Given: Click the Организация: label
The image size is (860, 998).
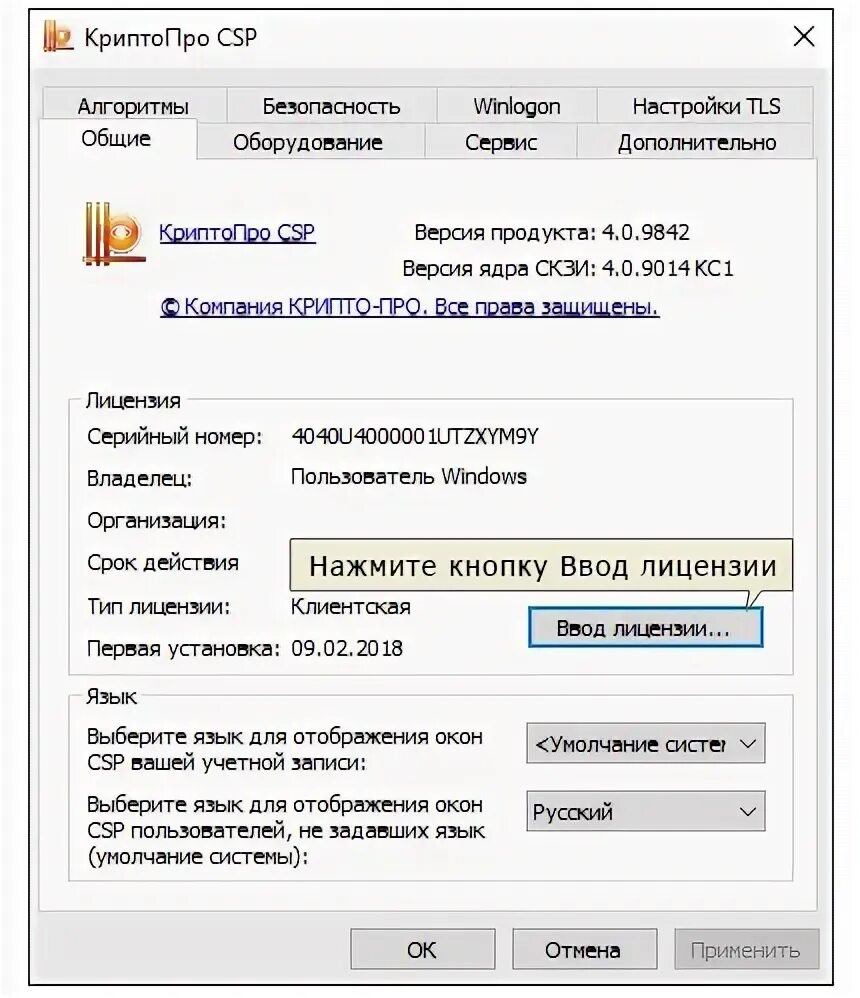Looking at the screenshot, I should coord(157,521).
